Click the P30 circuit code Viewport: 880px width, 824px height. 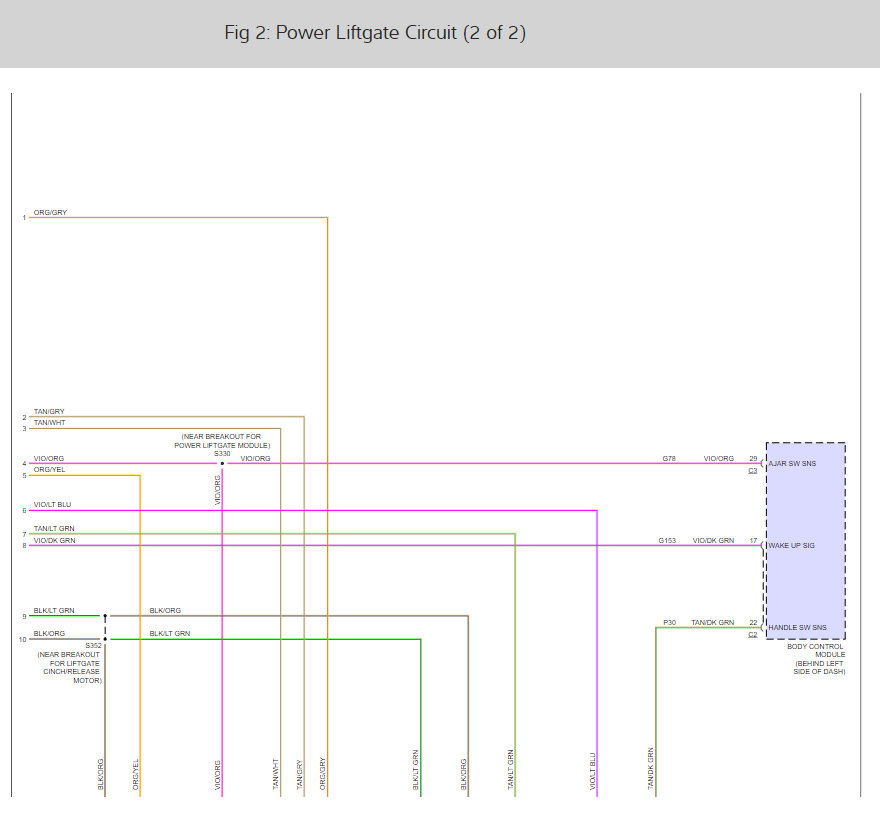coord(670,622)
